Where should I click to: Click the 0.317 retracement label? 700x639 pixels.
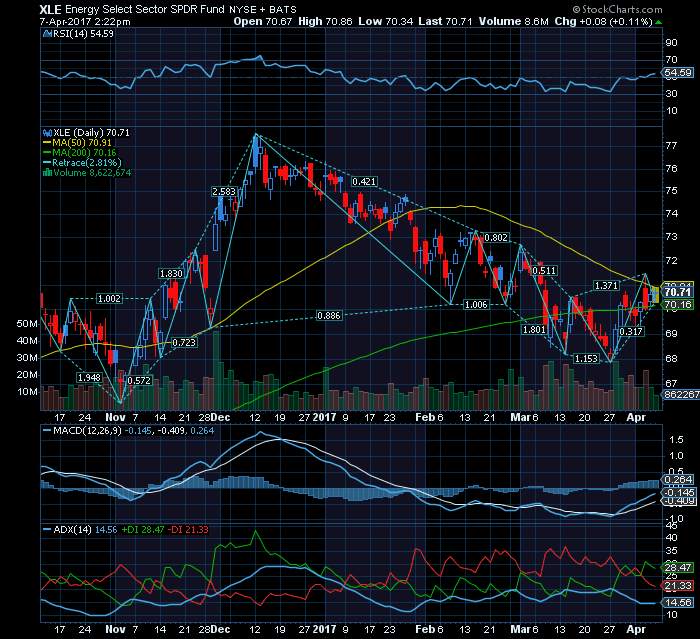pyautogui.click(x=631, y=332)
